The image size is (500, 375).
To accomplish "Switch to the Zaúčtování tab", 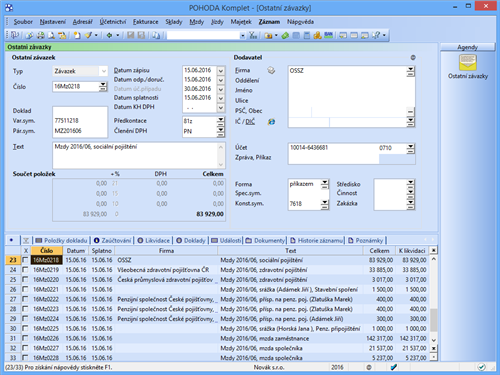I will 113,240.
